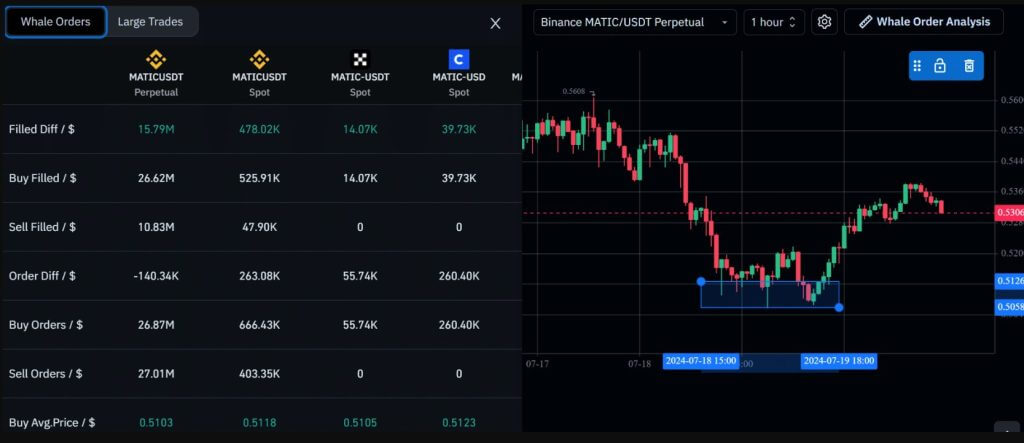The image size is (1024, 443).
Task: Grab the drawing toolbar drag handle icon
Action: pyautogui.click(x=917, y=66)
